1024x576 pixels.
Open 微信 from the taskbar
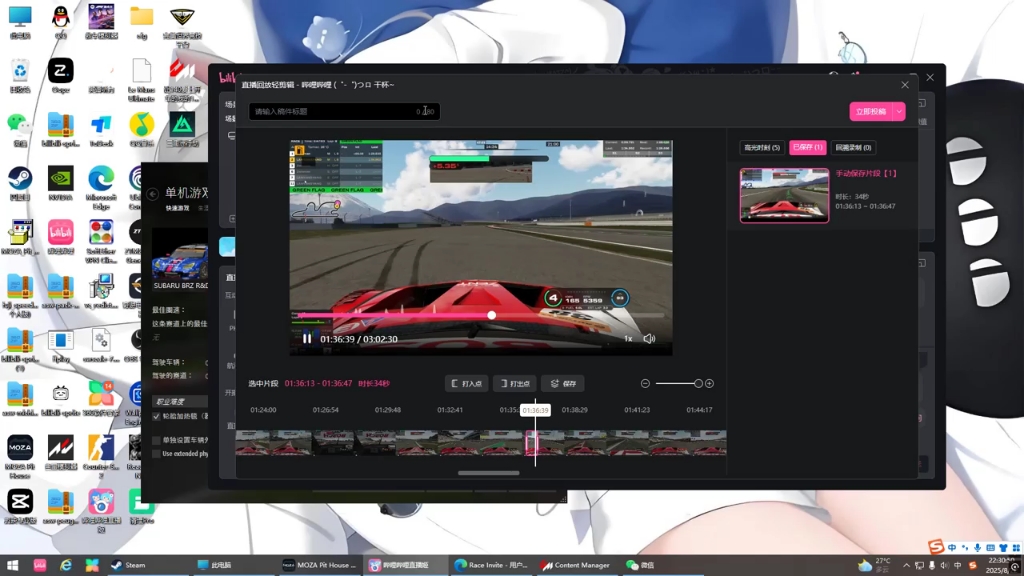coord(640,565)
